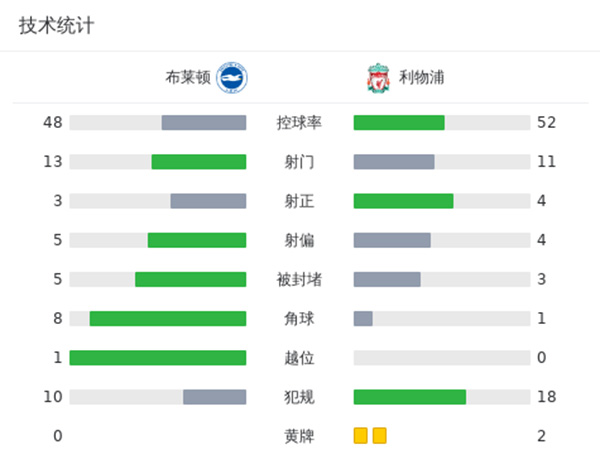Click the 被封堵 stat label

(x=299, y=279)
